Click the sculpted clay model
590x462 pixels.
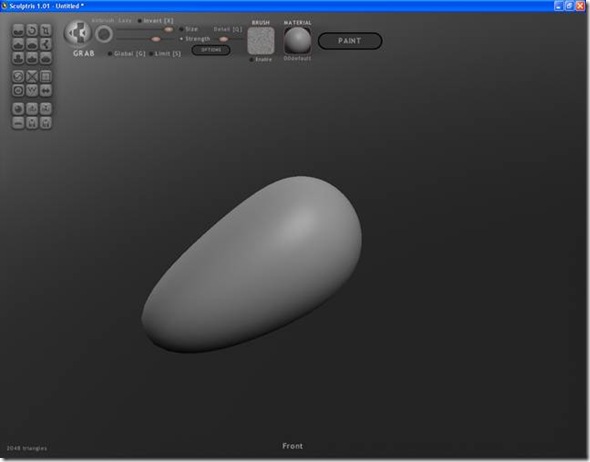point(251,265)
